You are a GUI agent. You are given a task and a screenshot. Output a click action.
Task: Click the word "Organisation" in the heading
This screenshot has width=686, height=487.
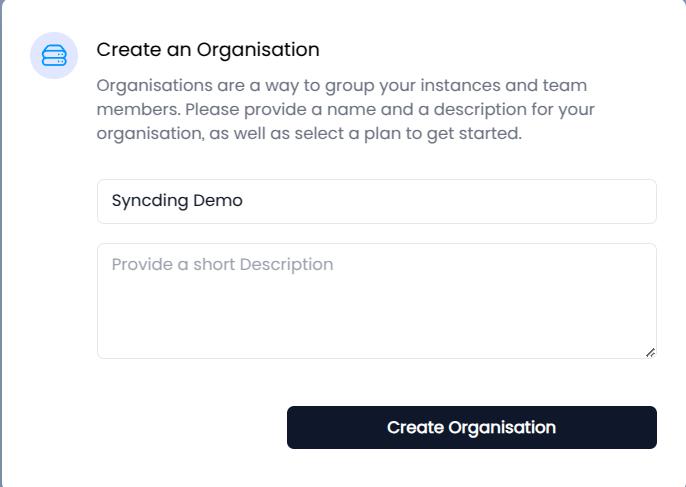[x=258, y=50]
